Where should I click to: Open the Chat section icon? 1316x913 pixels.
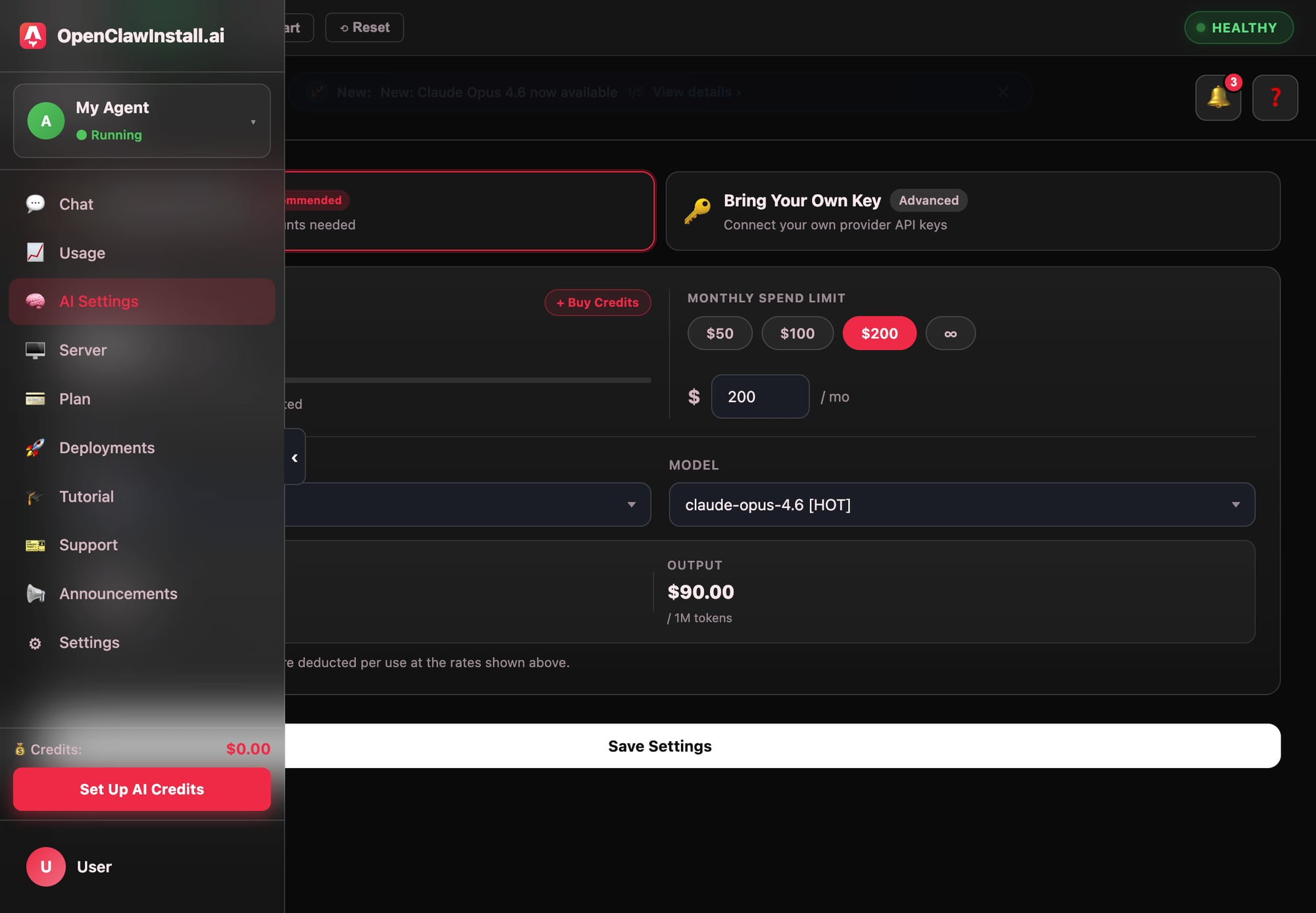(36, 204)
